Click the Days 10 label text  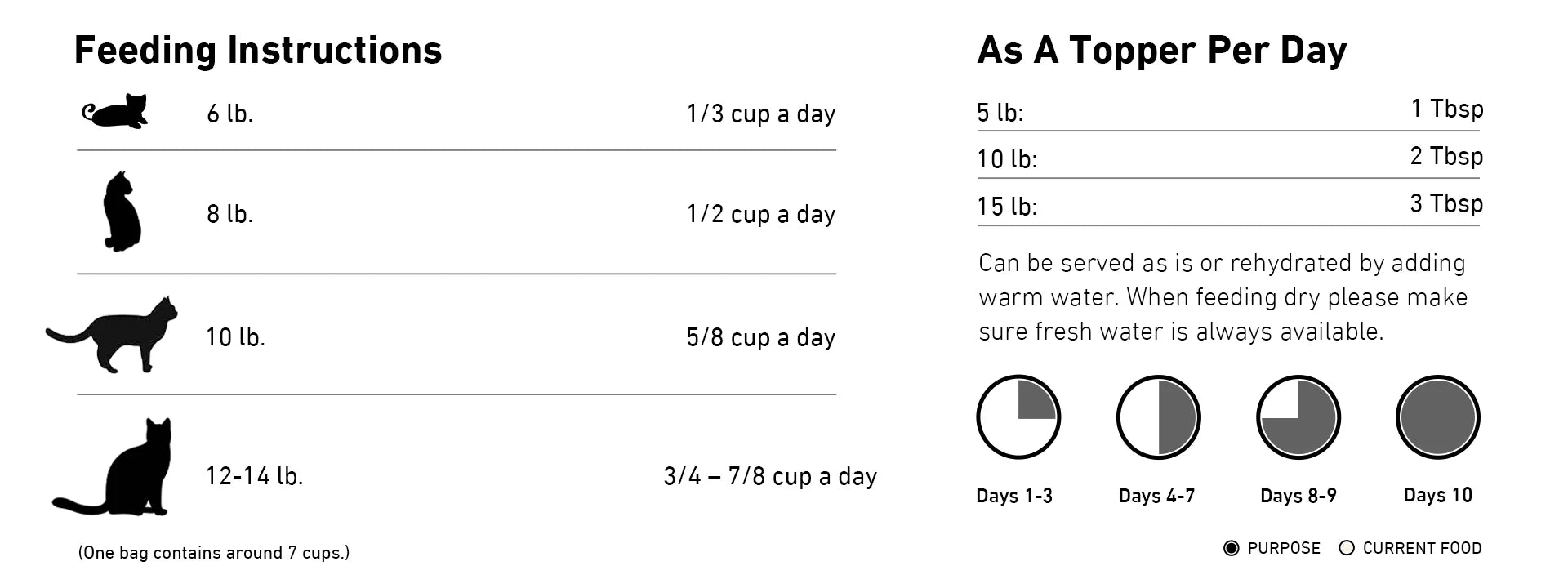(1437, 495)
